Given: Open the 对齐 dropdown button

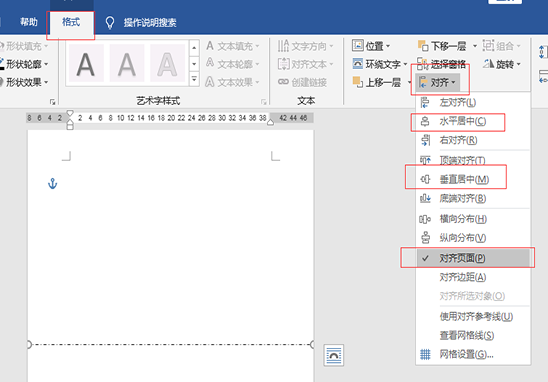Looking at the screenshot, I should (438, 83).
